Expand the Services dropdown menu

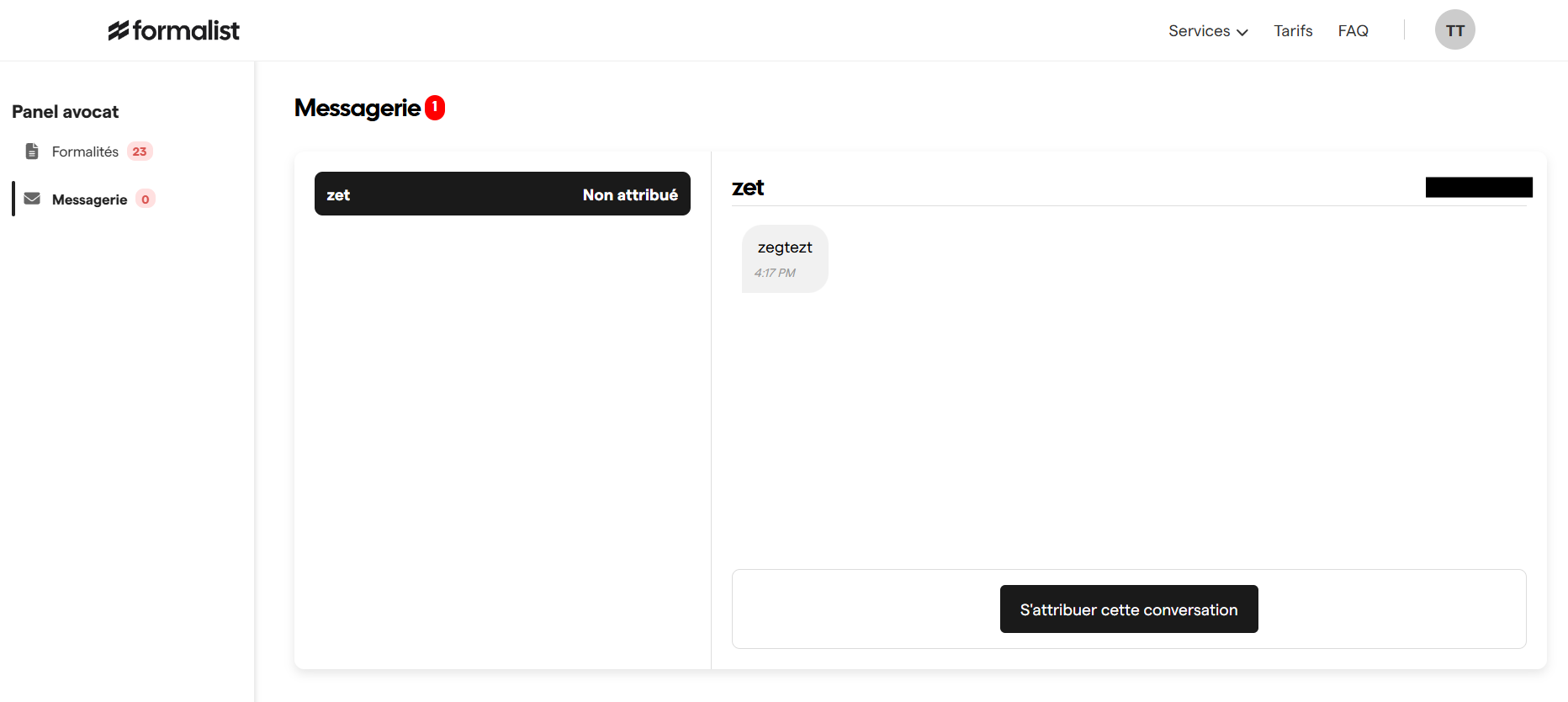pos(1200,31)
